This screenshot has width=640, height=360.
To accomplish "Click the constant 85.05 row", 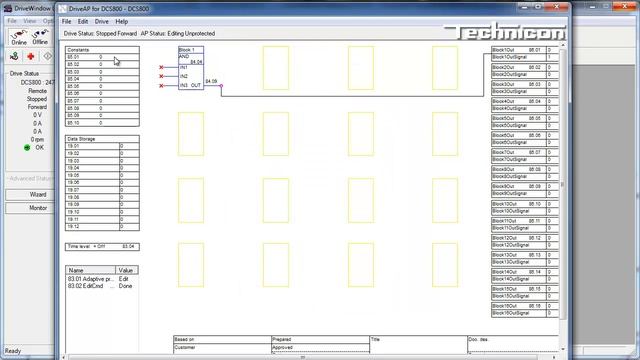I will click(x=102, y=87).
